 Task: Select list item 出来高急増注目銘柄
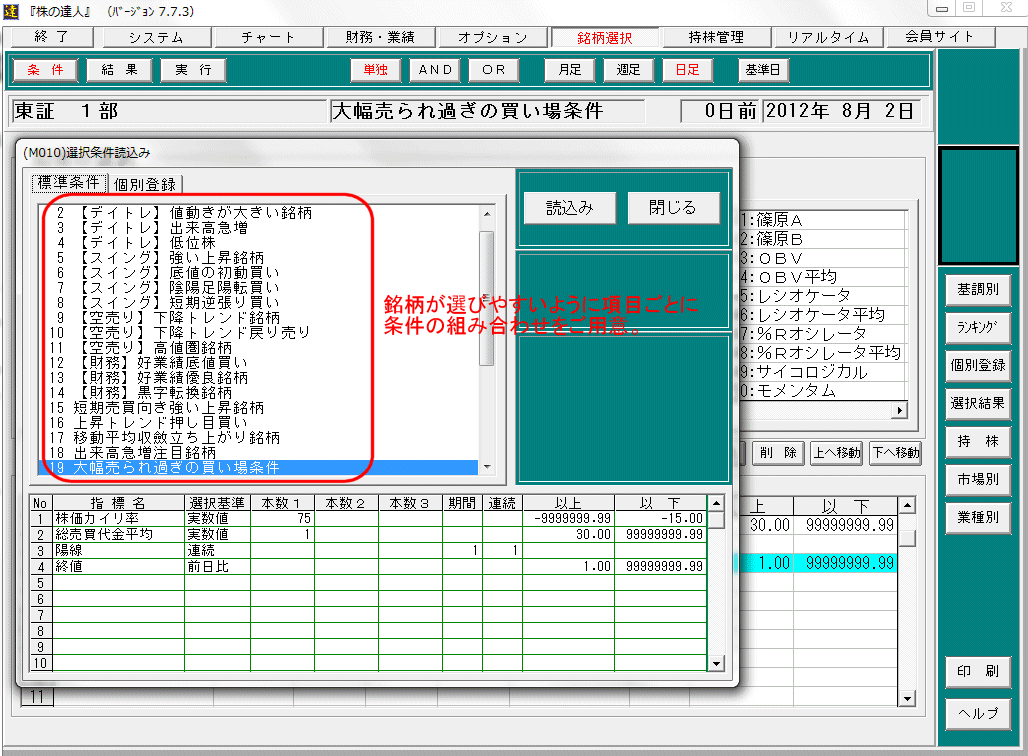pyautogui.click(x=144, y=453)
